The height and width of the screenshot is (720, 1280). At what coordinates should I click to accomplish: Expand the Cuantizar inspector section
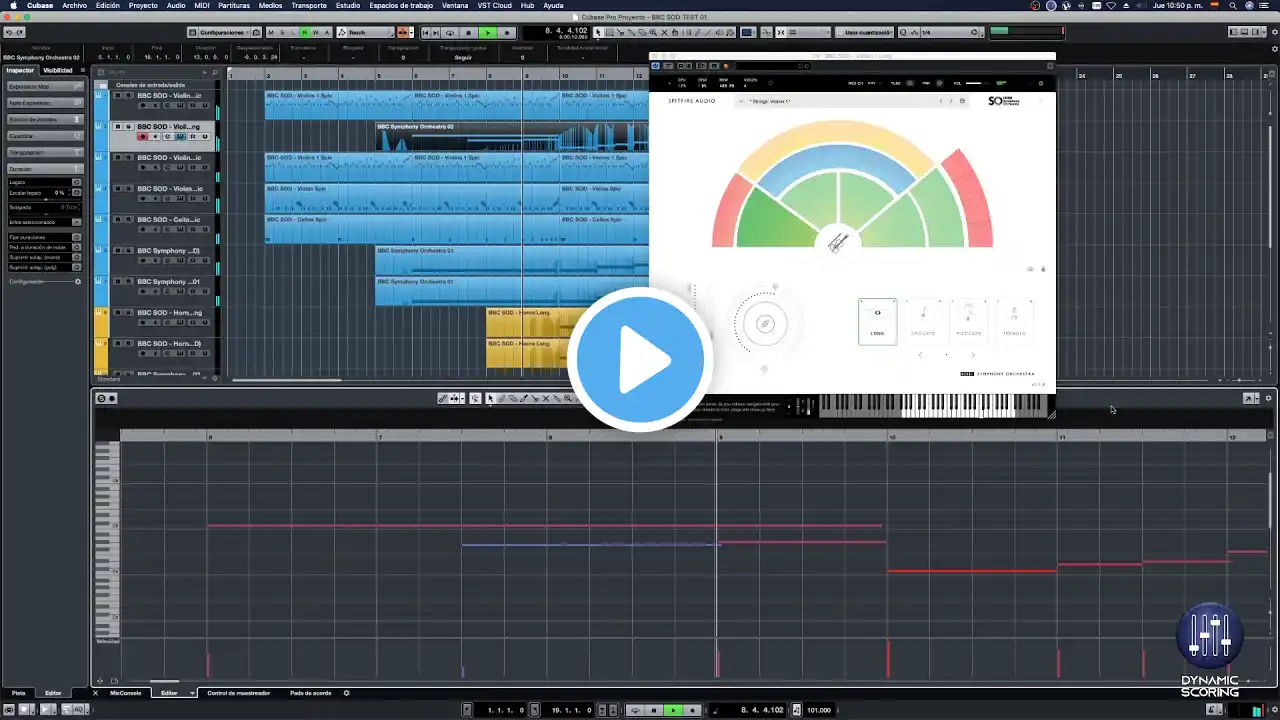(45, 136)
